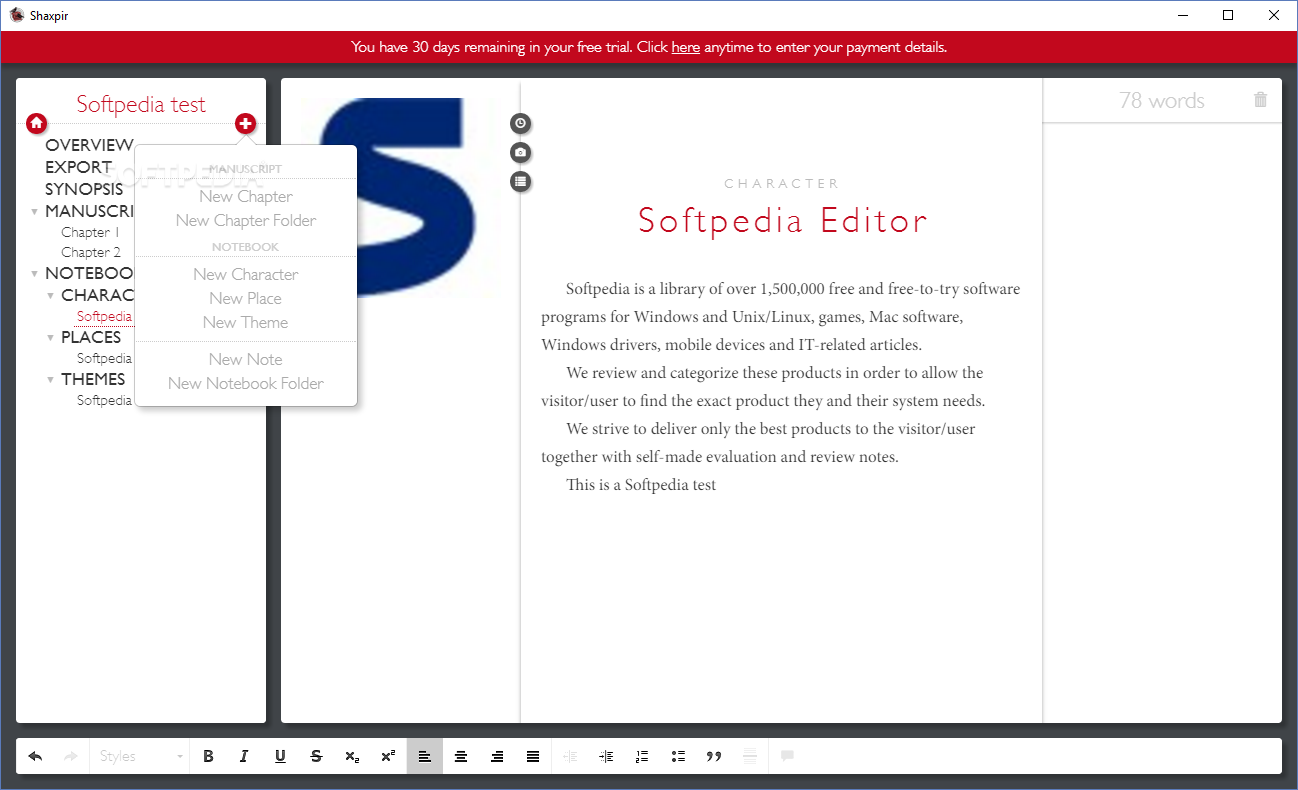Screen dimensions: 1298x790
Task: Choose New Theme from the menu
Action: point(246,322)
